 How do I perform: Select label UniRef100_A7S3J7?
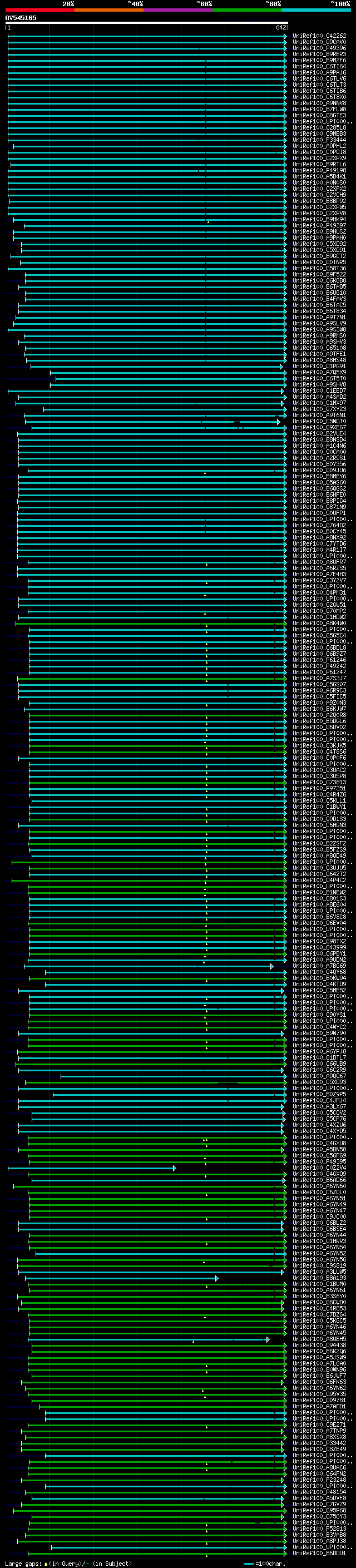click(319, 678)
